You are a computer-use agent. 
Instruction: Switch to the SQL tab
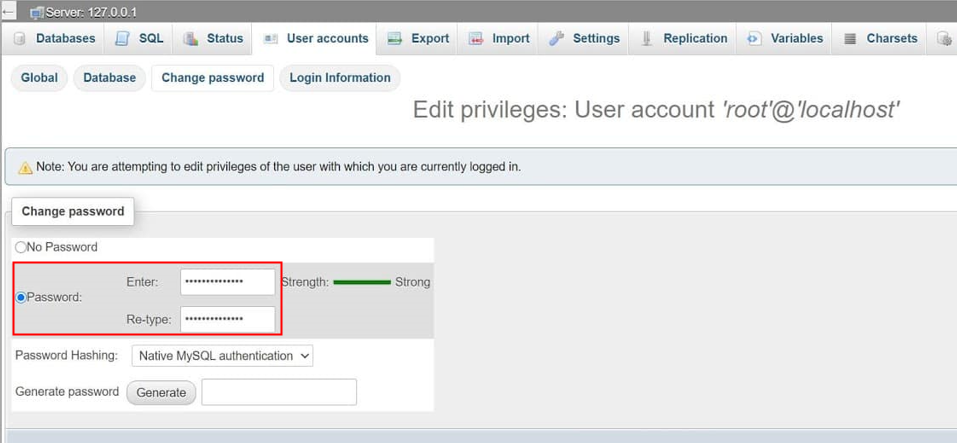click(x=139, y=38)
